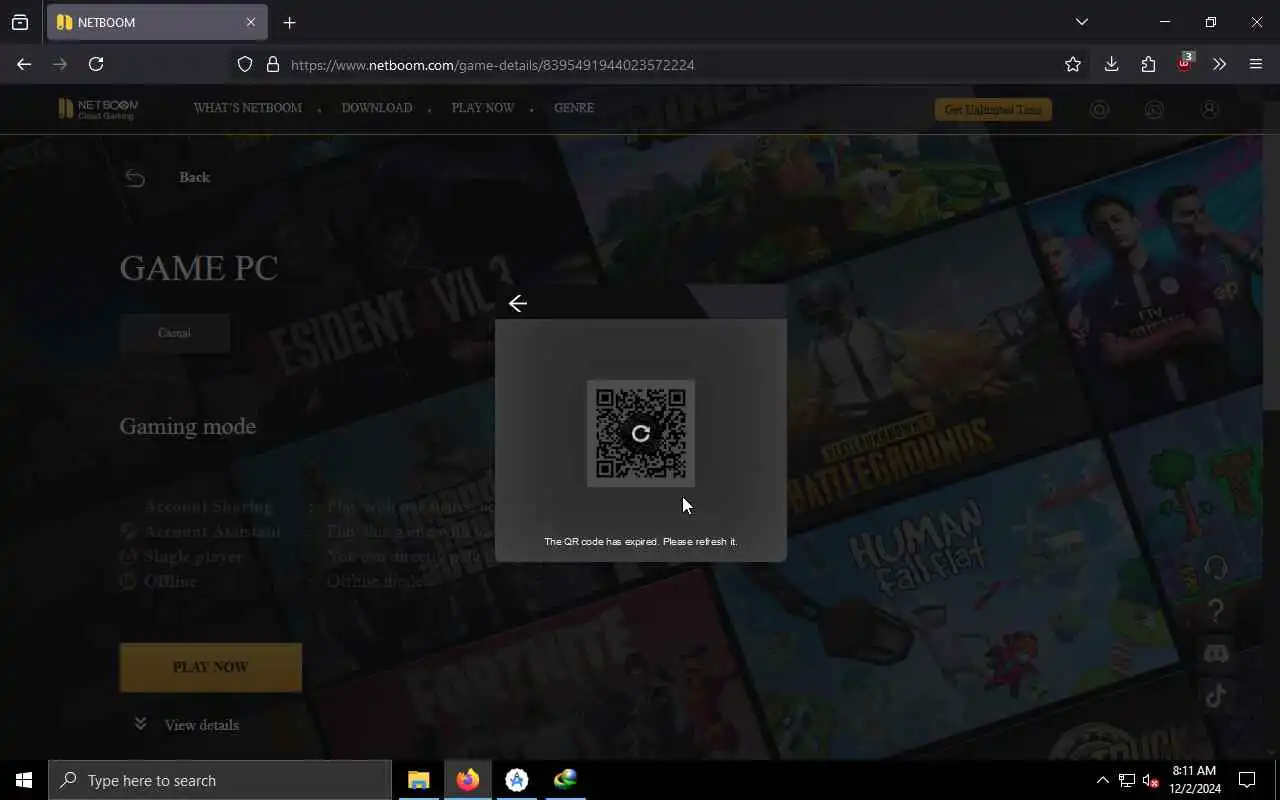Image resolution: width=1280 pixels, height=800 pixels.
Task: Select the NETBOOM browser tab
Action: tap(155, 22)
